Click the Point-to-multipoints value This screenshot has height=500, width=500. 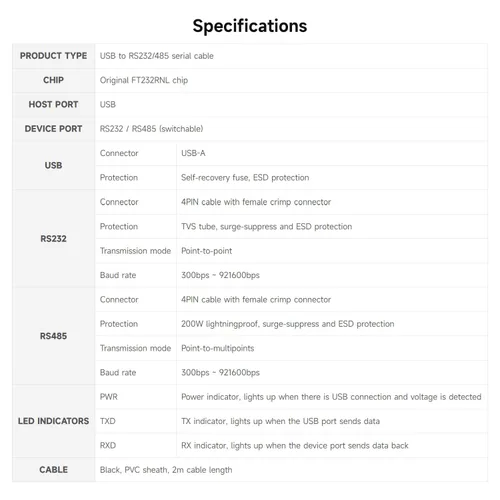tap(218, 348)
